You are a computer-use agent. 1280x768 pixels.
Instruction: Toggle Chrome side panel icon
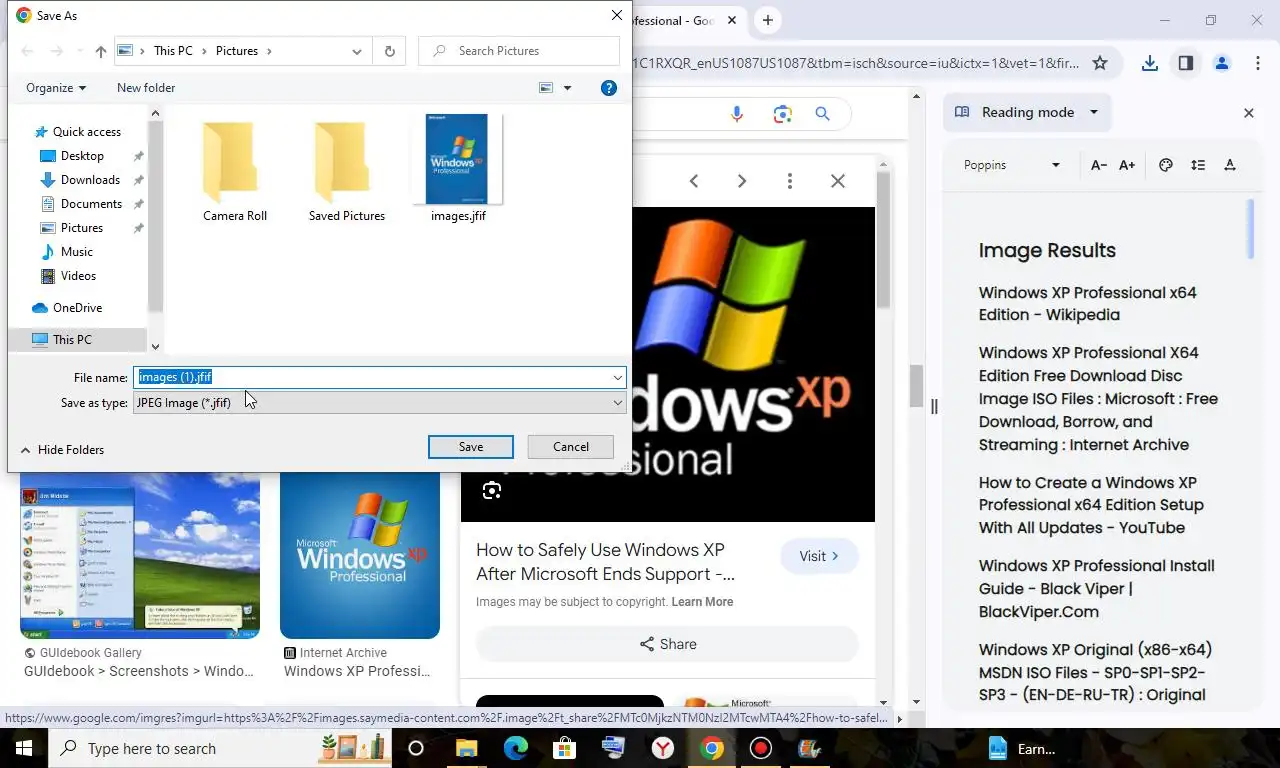tap(1185, 63)
